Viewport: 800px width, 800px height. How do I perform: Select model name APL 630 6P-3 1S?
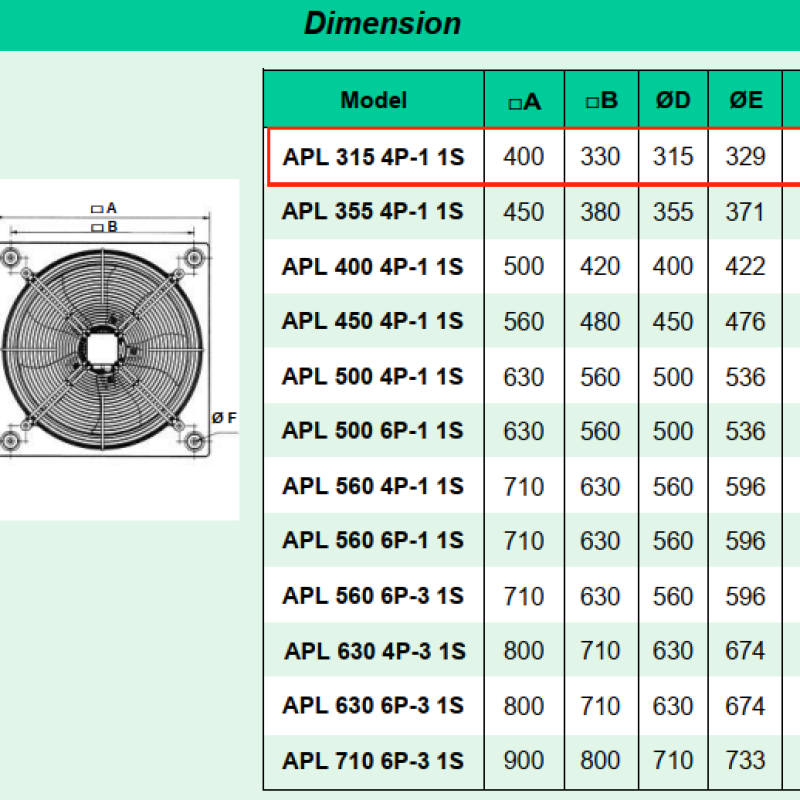pos(372,706)
